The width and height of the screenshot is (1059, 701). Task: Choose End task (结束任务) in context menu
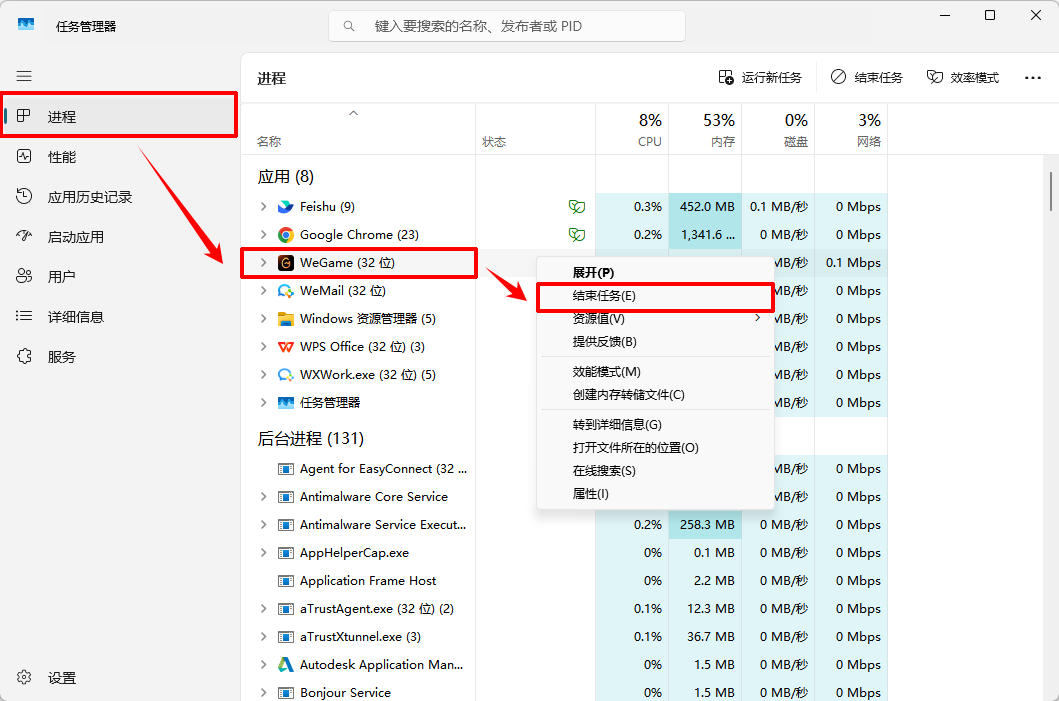(x=655, y=296)
